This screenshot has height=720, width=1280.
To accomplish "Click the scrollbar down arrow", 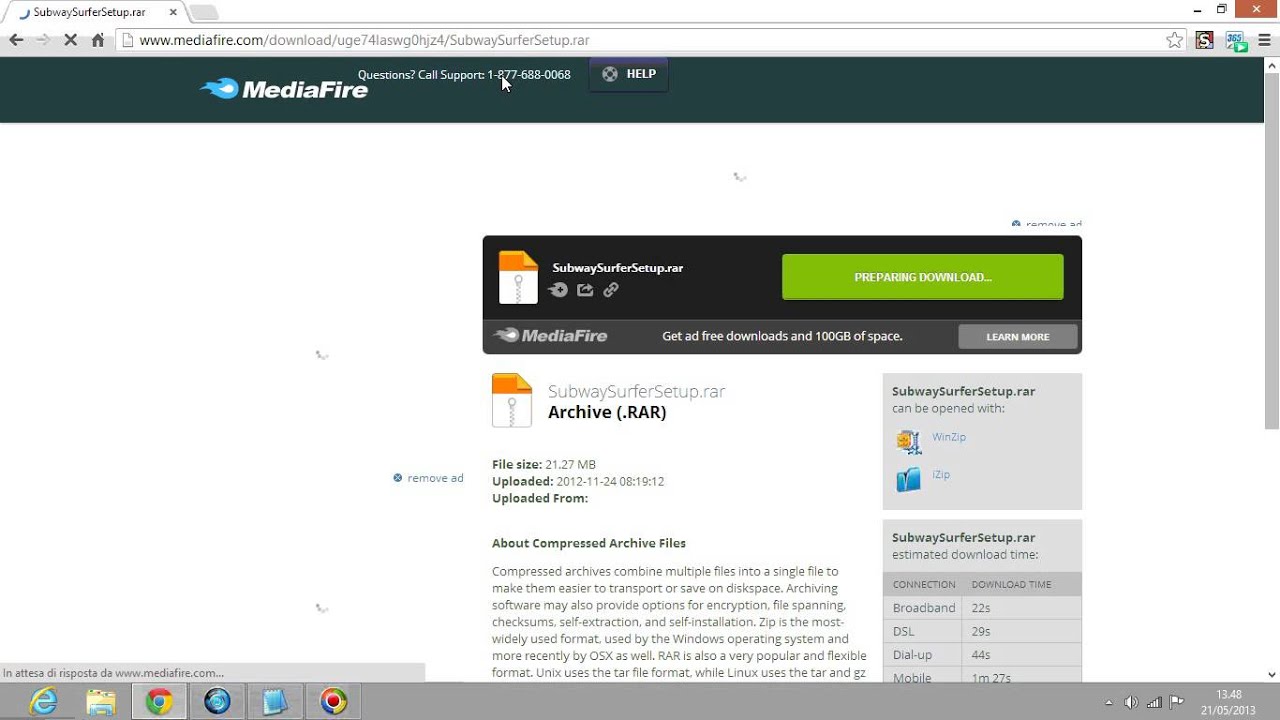I will point(1272,675).
